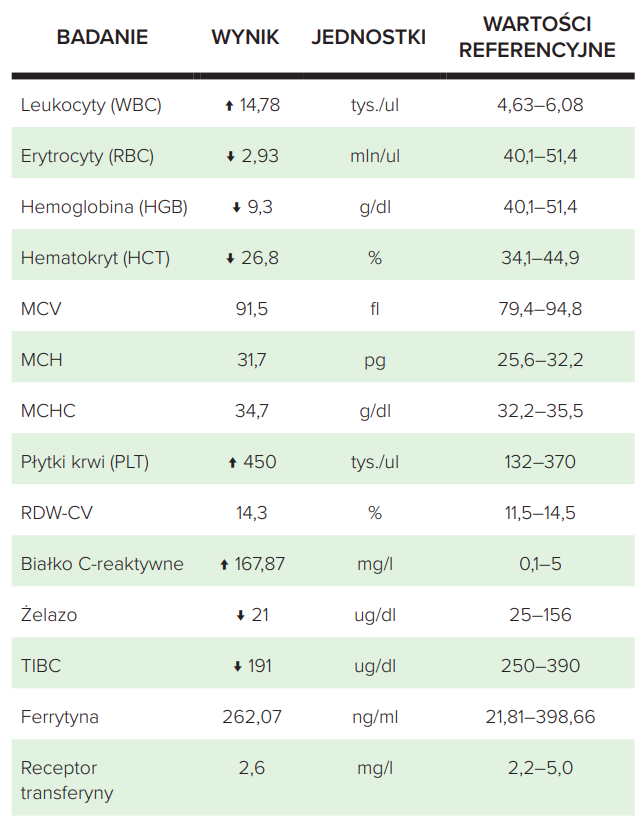This screenshot has width=643, height=828.
Task: Select the Ferrytyna row label
Action: 59,717
